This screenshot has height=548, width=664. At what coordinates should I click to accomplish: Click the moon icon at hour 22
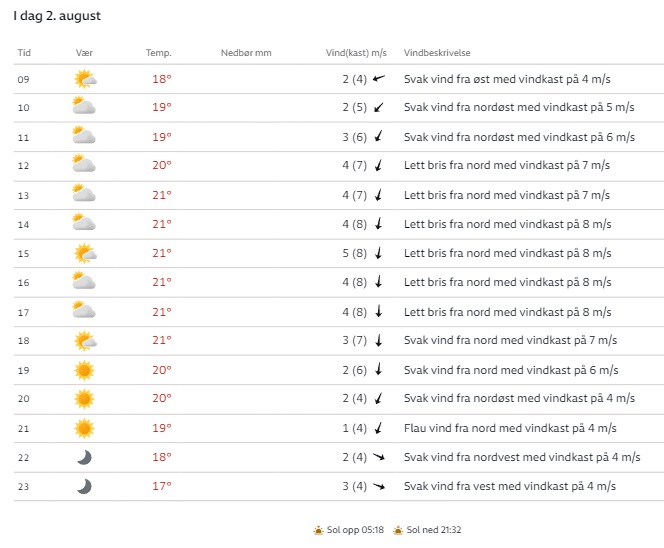[85, 457]
